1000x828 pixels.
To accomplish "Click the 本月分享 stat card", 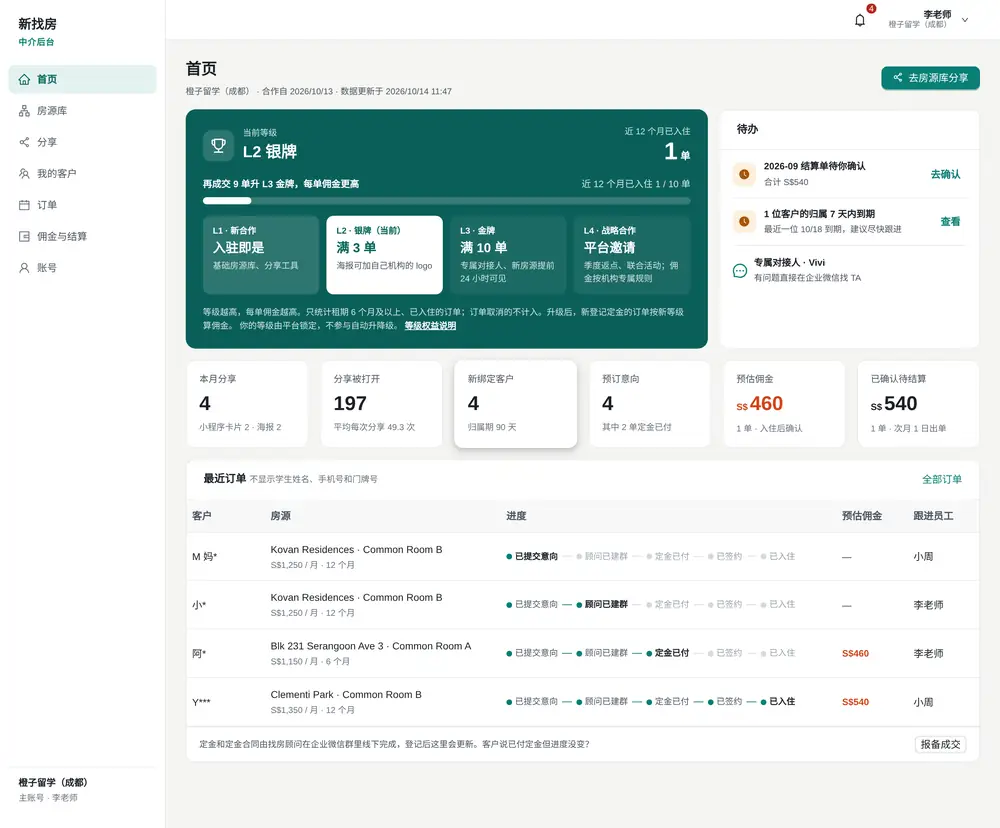I will [x=247, y=404].
